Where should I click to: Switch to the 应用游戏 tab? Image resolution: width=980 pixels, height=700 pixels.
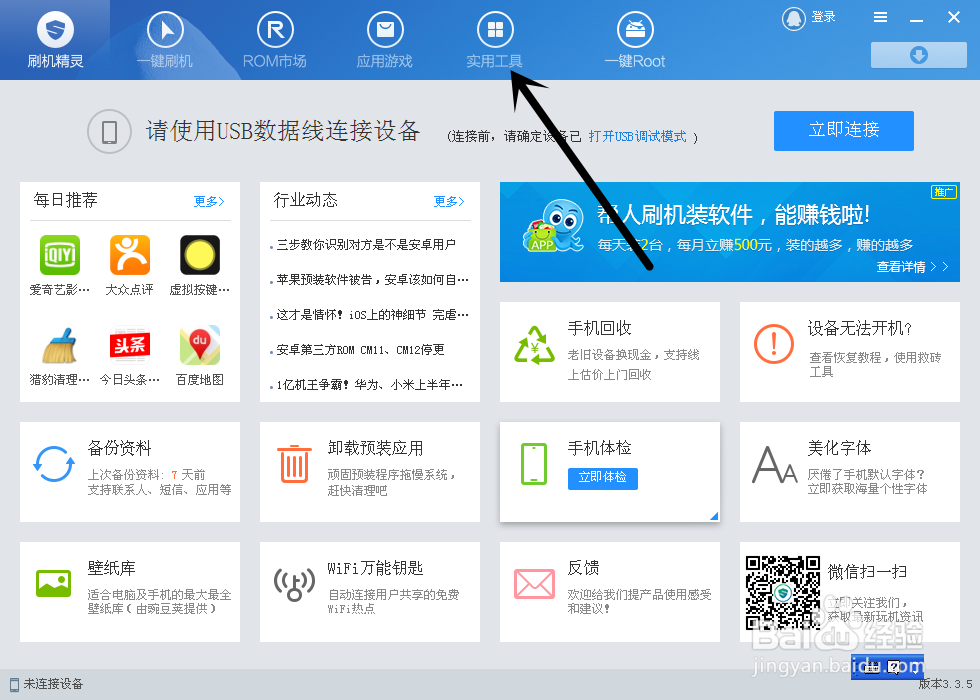(x=385, y=40)
